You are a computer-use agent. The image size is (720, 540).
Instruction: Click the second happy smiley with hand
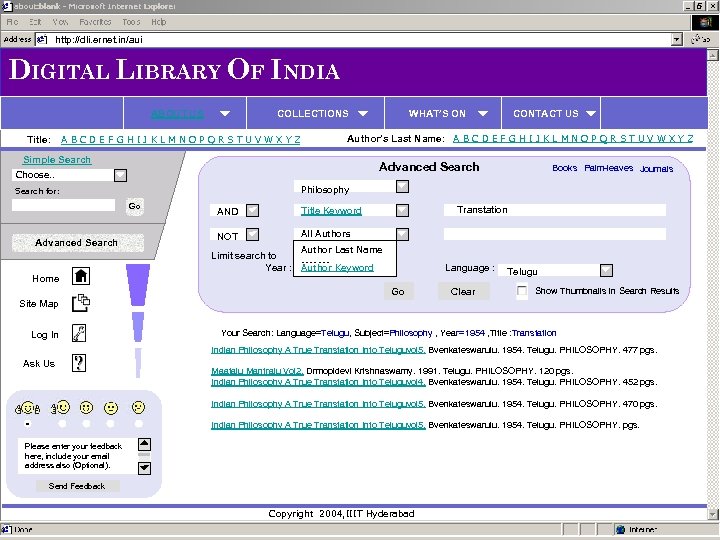pyautogui.click(x=61, y=407)
